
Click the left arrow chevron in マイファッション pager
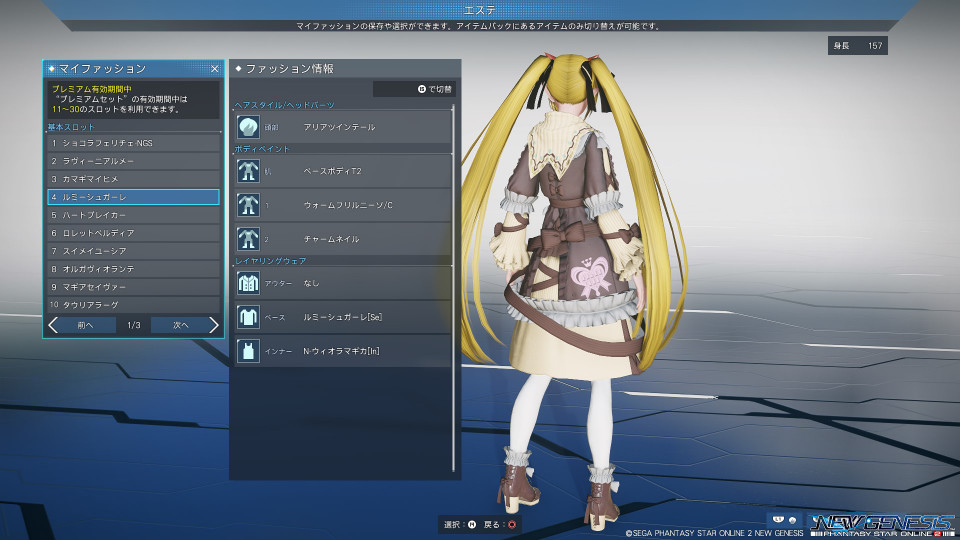coord(53,325)
